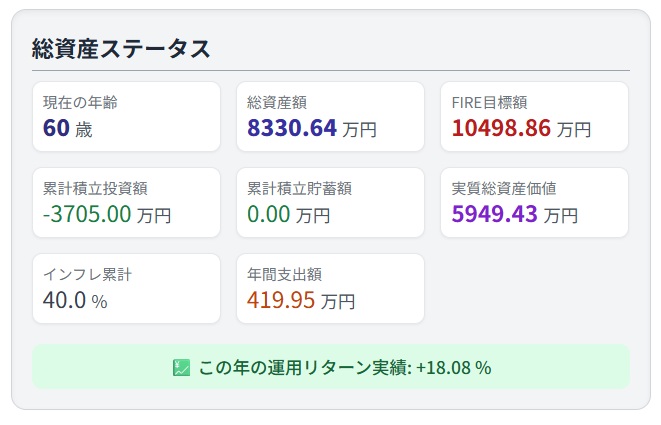Click the 0.00 万円 savings value
This screenshot has width=661, height=425.
tap(288, 214)
